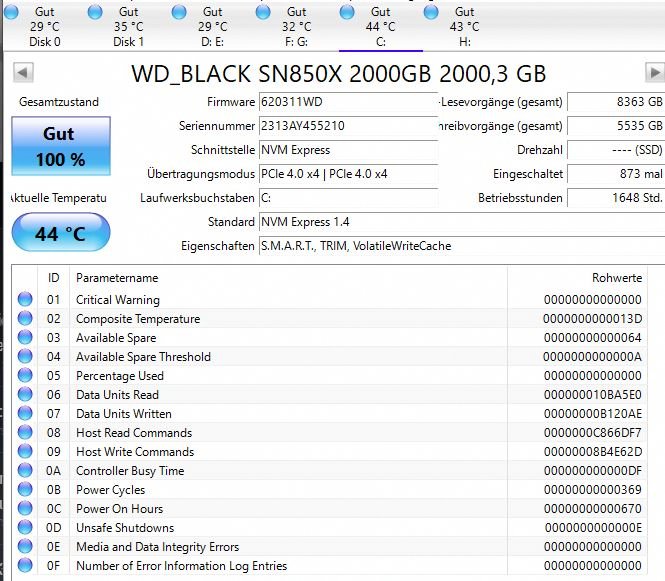Click raw value 0000000000670
The height and width of the screenshot is (581, 665).
coord(592,509)
